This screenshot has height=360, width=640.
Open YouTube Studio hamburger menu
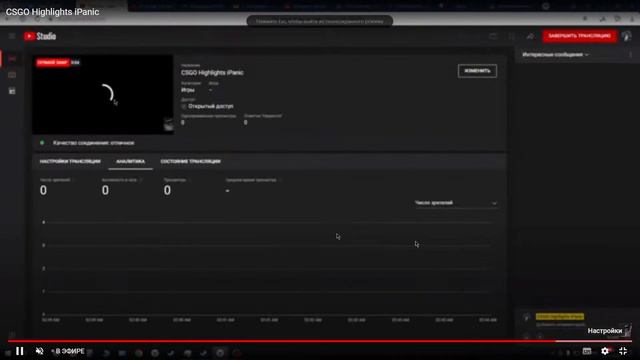click(x=12, y=36)
